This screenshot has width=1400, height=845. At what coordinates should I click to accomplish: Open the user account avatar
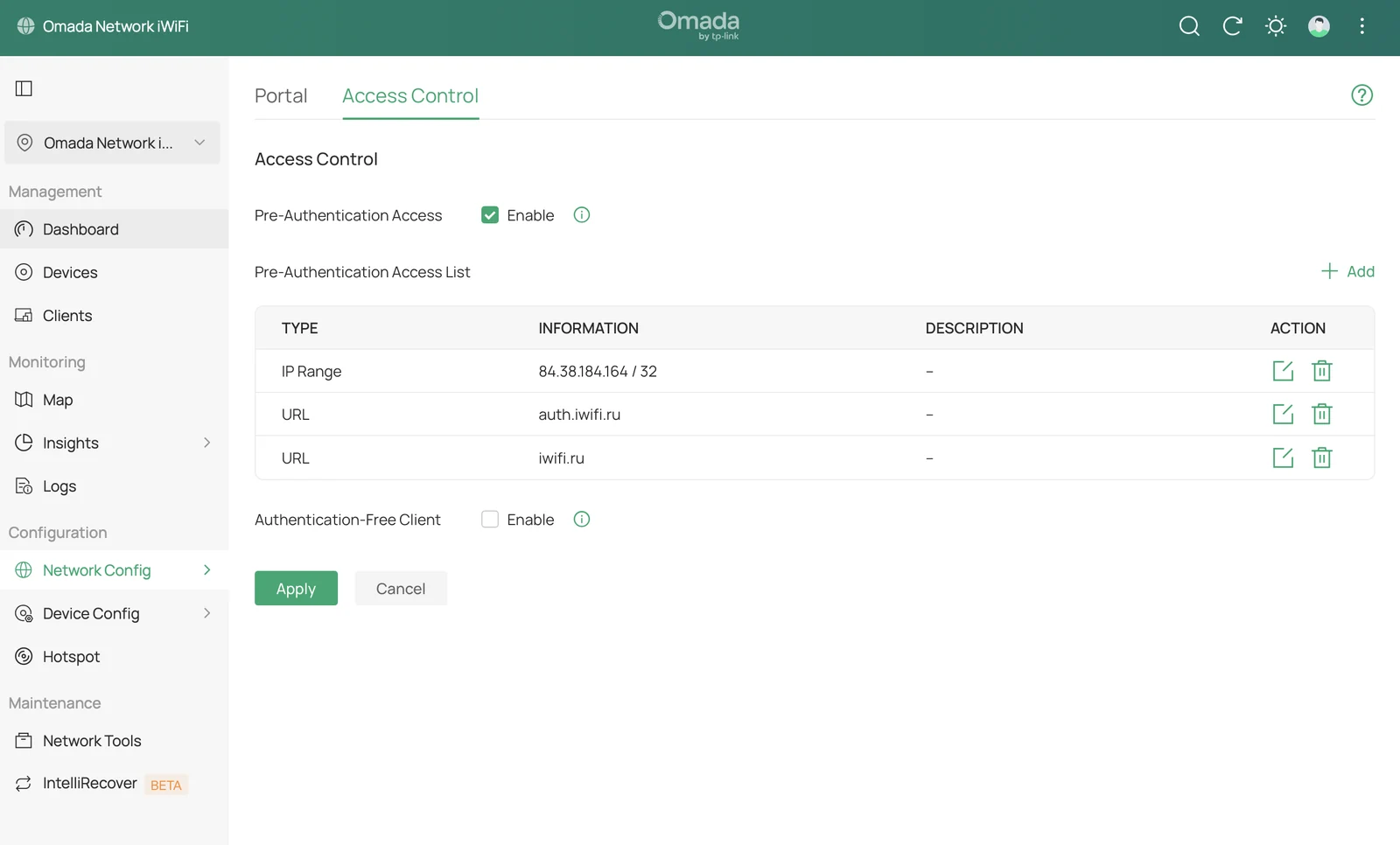(1319, 26)
